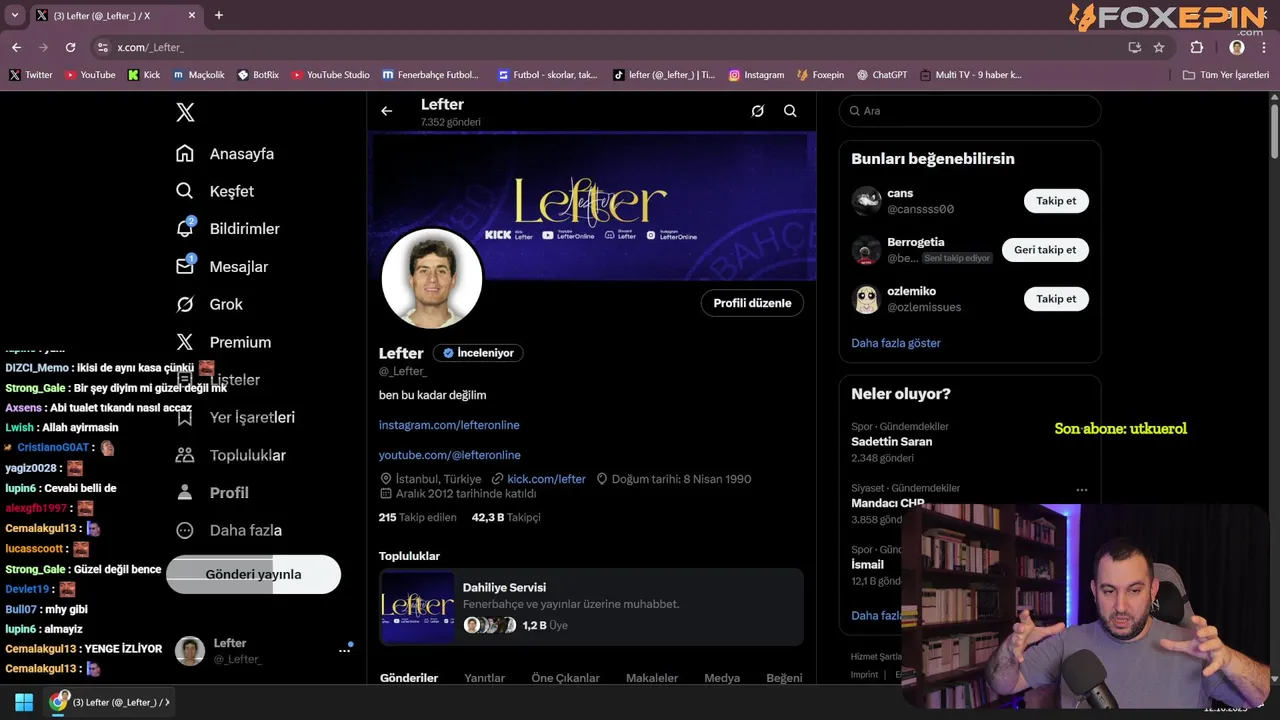This screenshot has width=1280, height=720.
Task: Open the Twitter bookmark
Action: point(31,75)
